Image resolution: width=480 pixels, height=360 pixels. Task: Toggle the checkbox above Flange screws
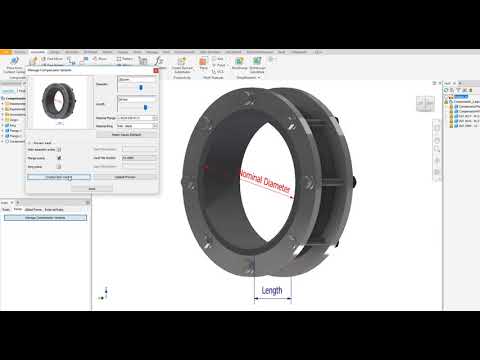click(59, 150)
